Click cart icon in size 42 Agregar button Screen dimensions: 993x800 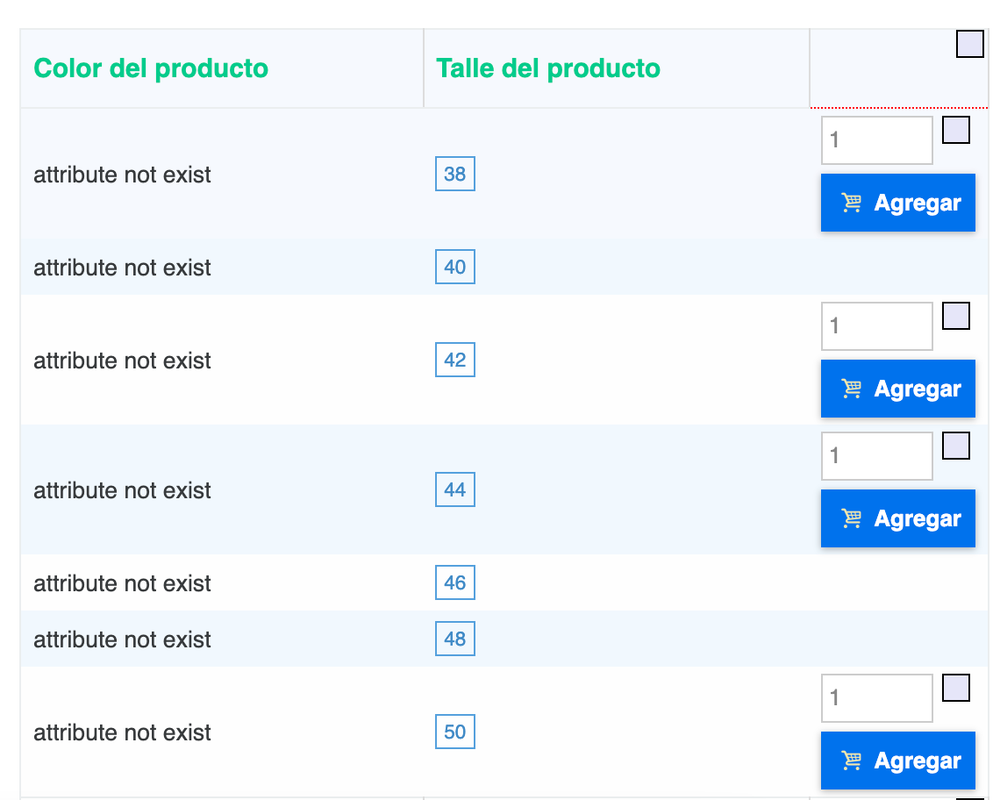[851, 389]
